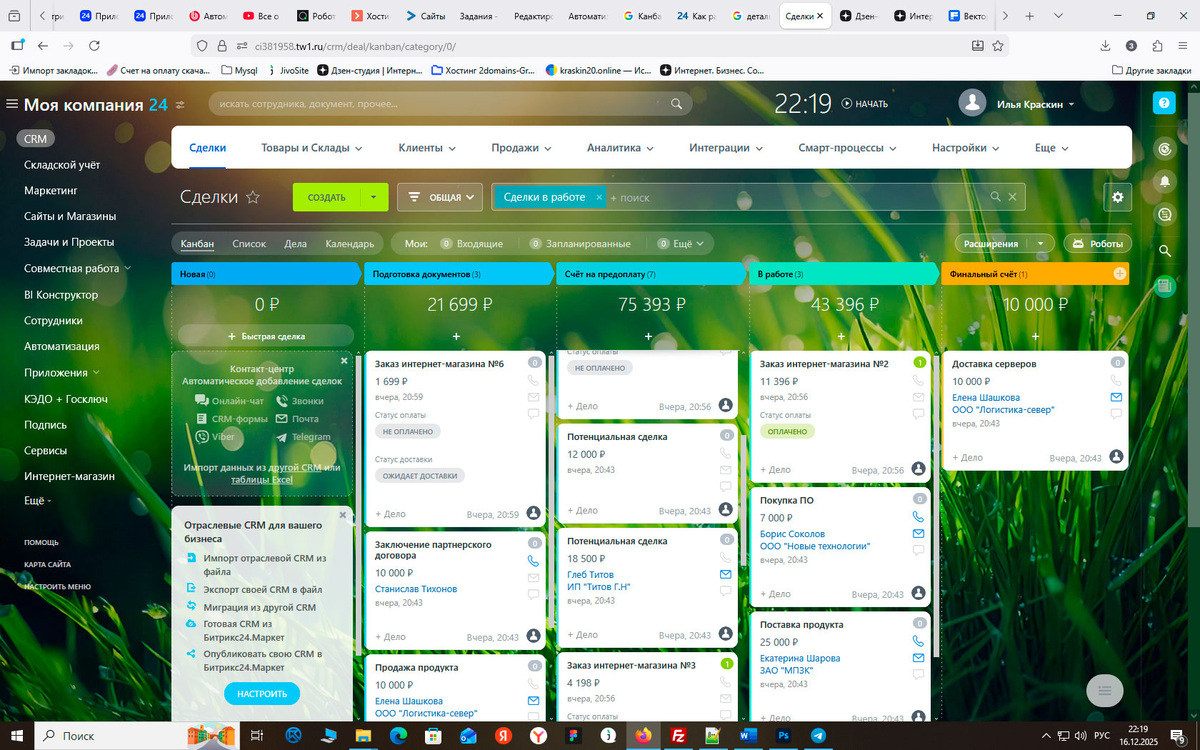Image resolution: width=1200 pixels, height=750 pixels.
Task: Open the Роботы button
Action: [x=1097, y=243]
